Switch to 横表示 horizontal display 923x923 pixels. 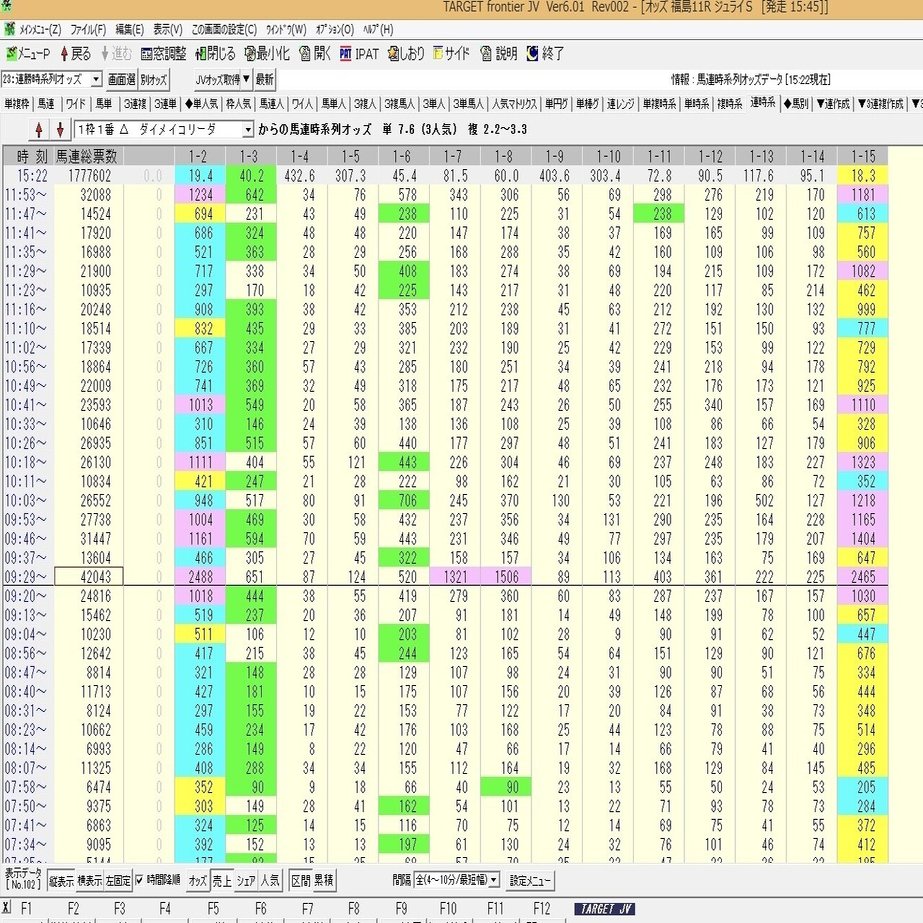tap(89, 881)
